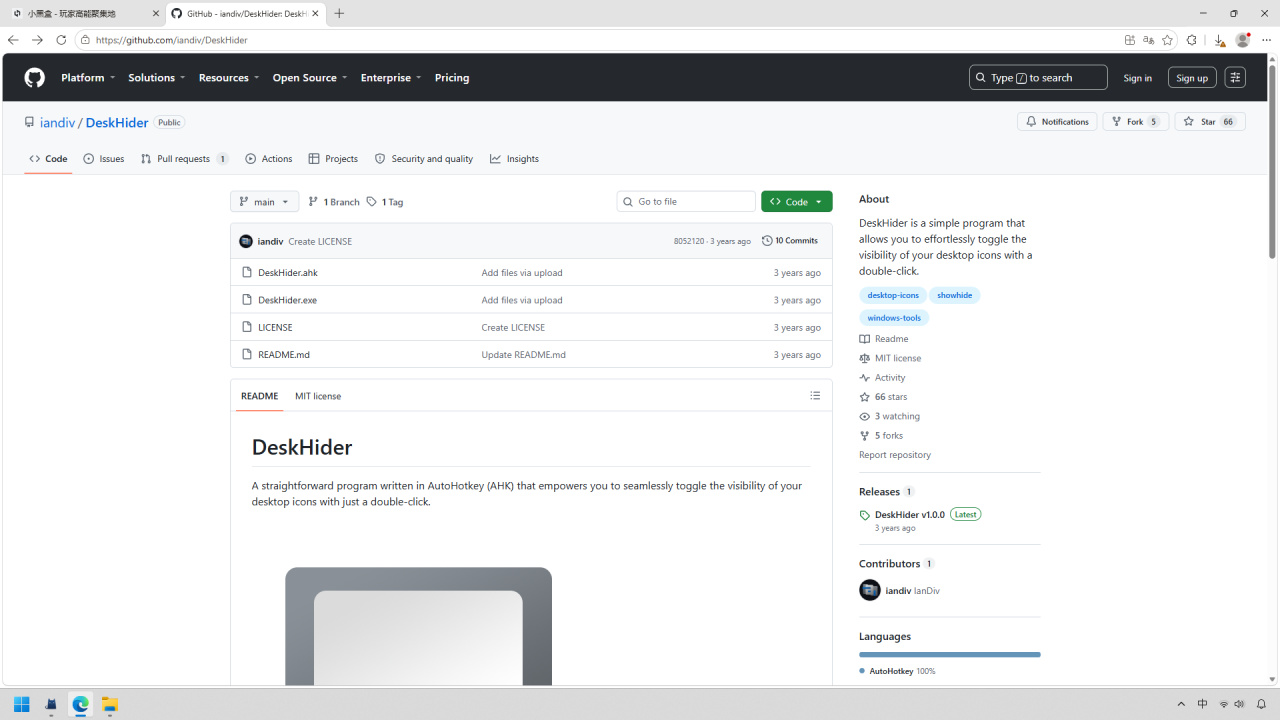Reload the page with the refresh icon
The width and height of the screenshot is (1280, 720).
61,40
